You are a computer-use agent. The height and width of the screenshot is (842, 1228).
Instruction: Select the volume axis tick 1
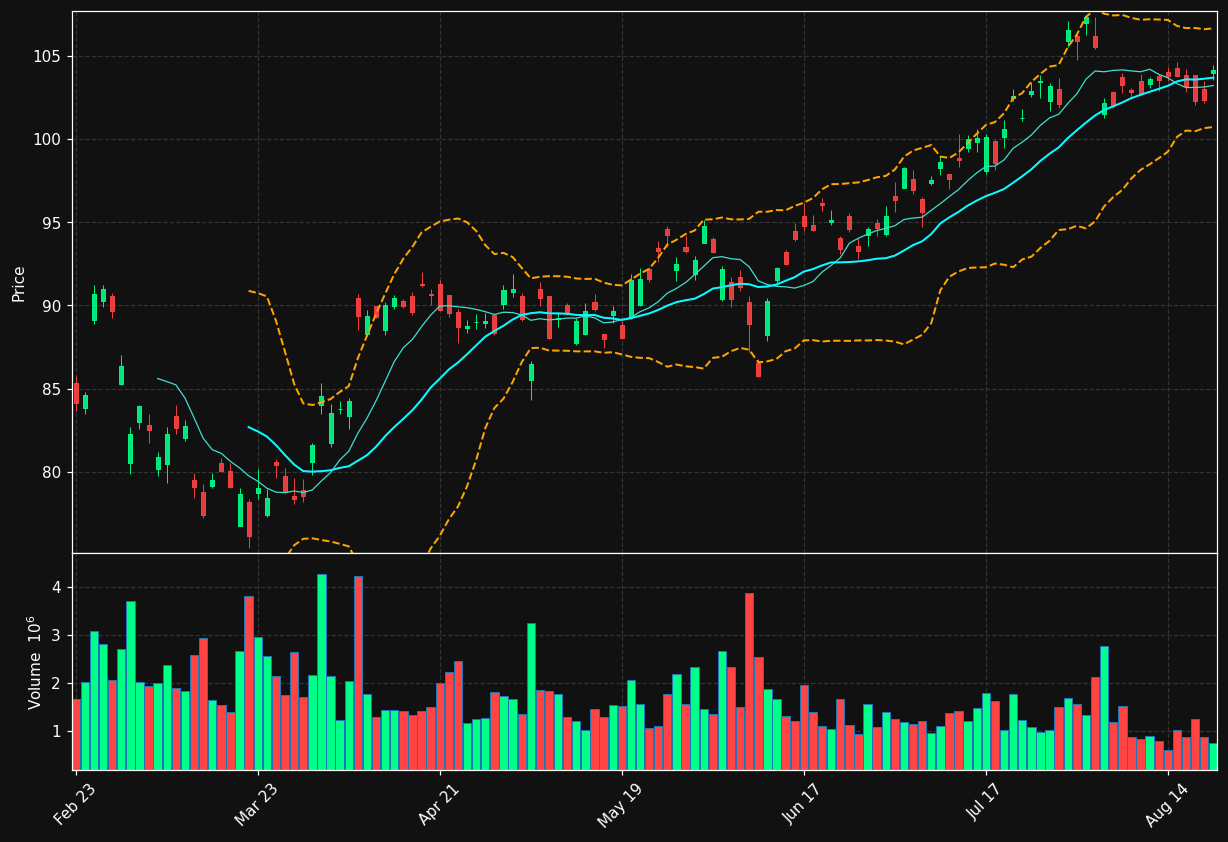point(57,731)
